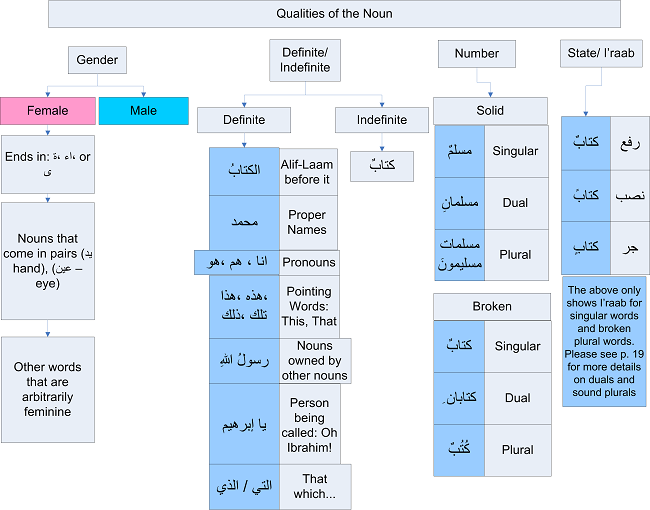Select the Number category box
The image size is (650, 510).
[476, 54]
